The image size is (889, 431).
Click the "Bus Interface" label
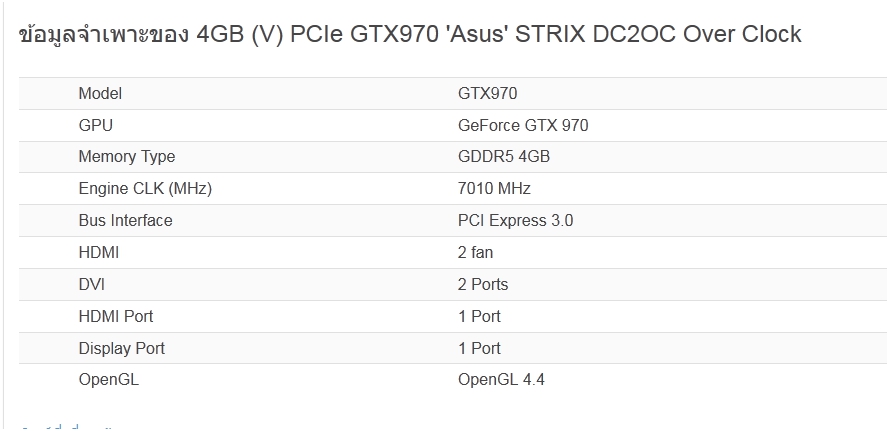click(x=125, y=221)
